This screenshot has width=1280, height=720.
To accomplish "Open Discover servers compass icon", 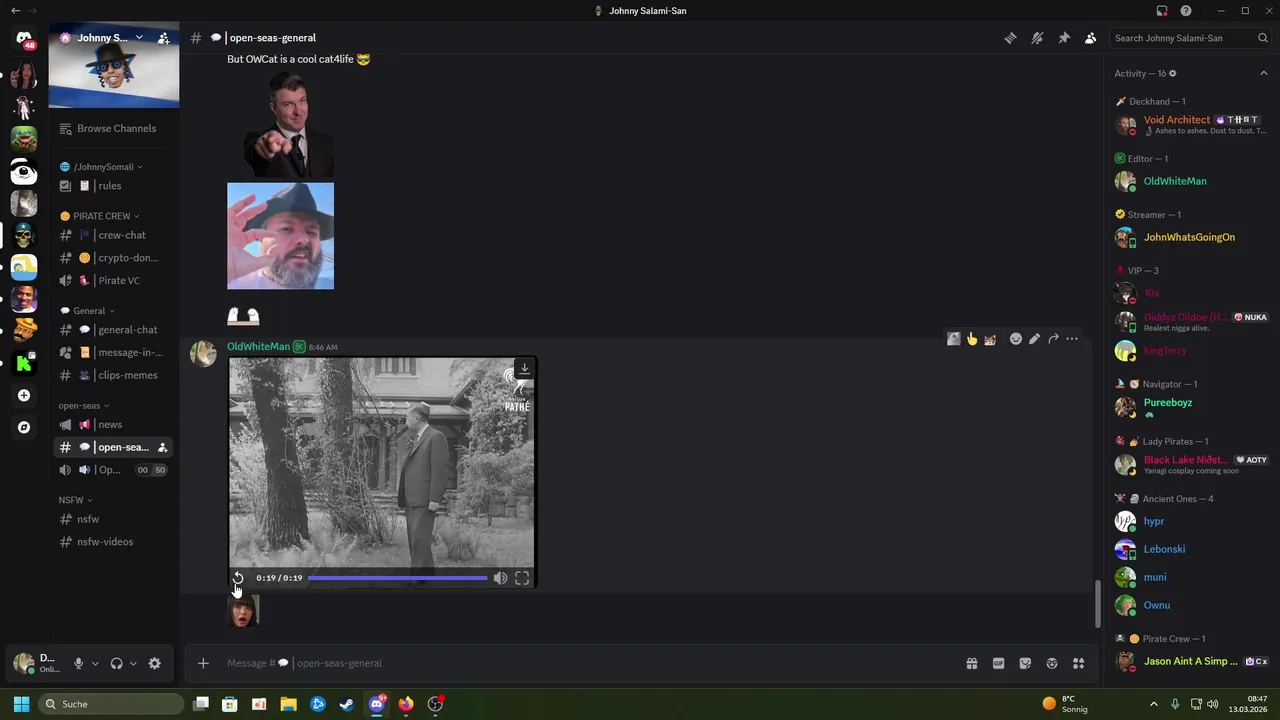I will (x=24, y=427).
